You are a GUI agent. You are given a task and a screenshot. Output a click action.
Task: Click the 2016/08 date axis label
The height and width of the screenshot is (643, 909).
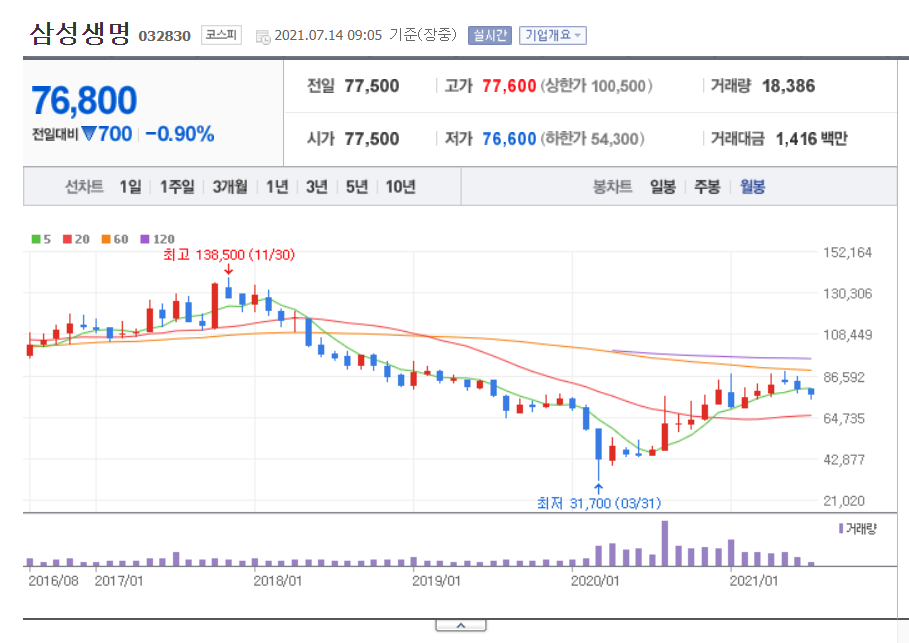pos(53,581)
